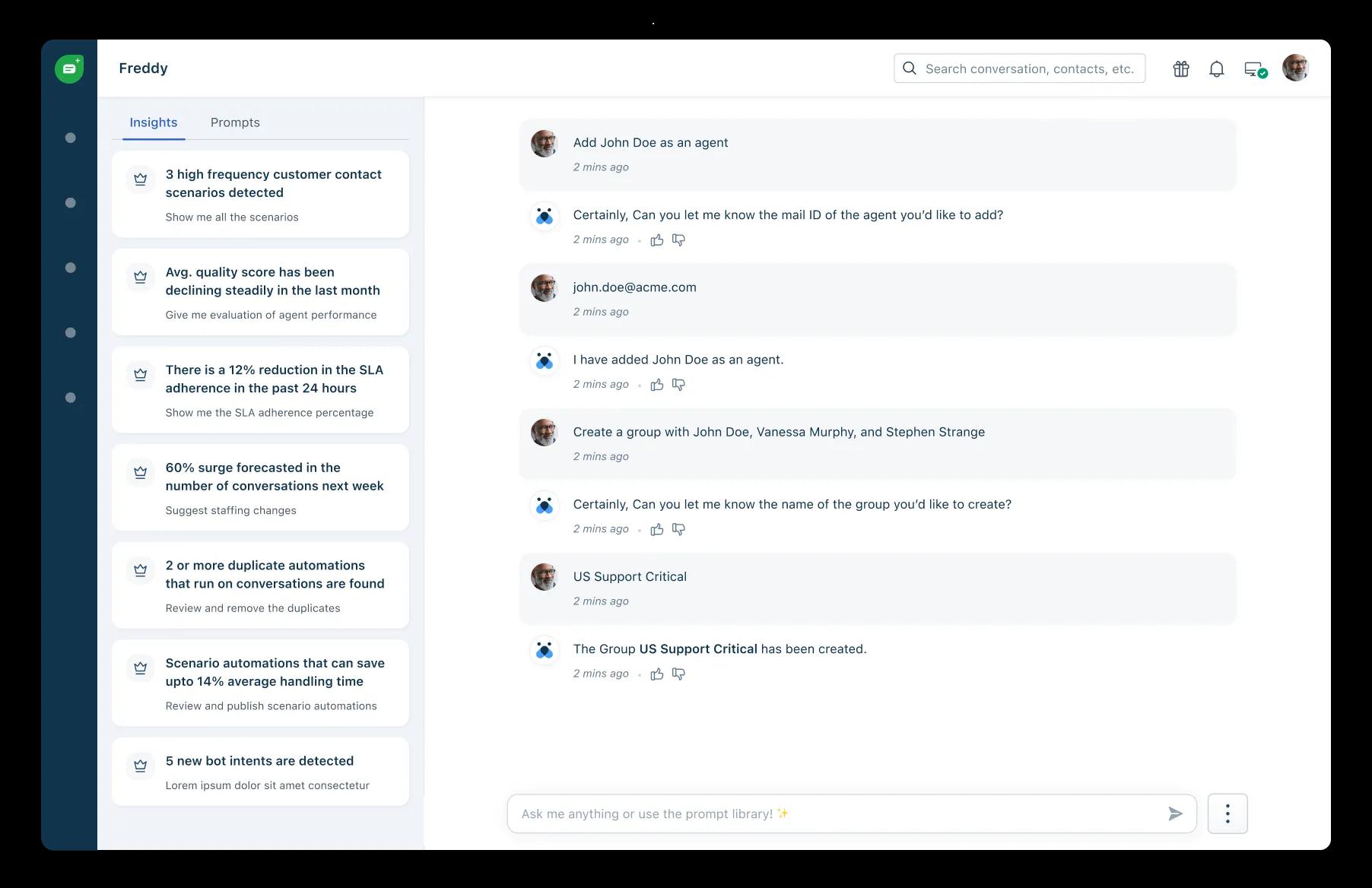Viewport: 1372px width, 888px height.
Task: Click '5 new bot intents are detected' heading
Action: [x=259, y=761]
